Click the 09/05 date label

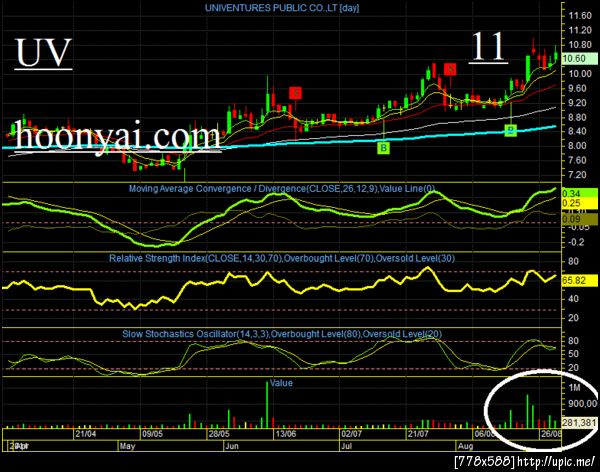point(152,434)
